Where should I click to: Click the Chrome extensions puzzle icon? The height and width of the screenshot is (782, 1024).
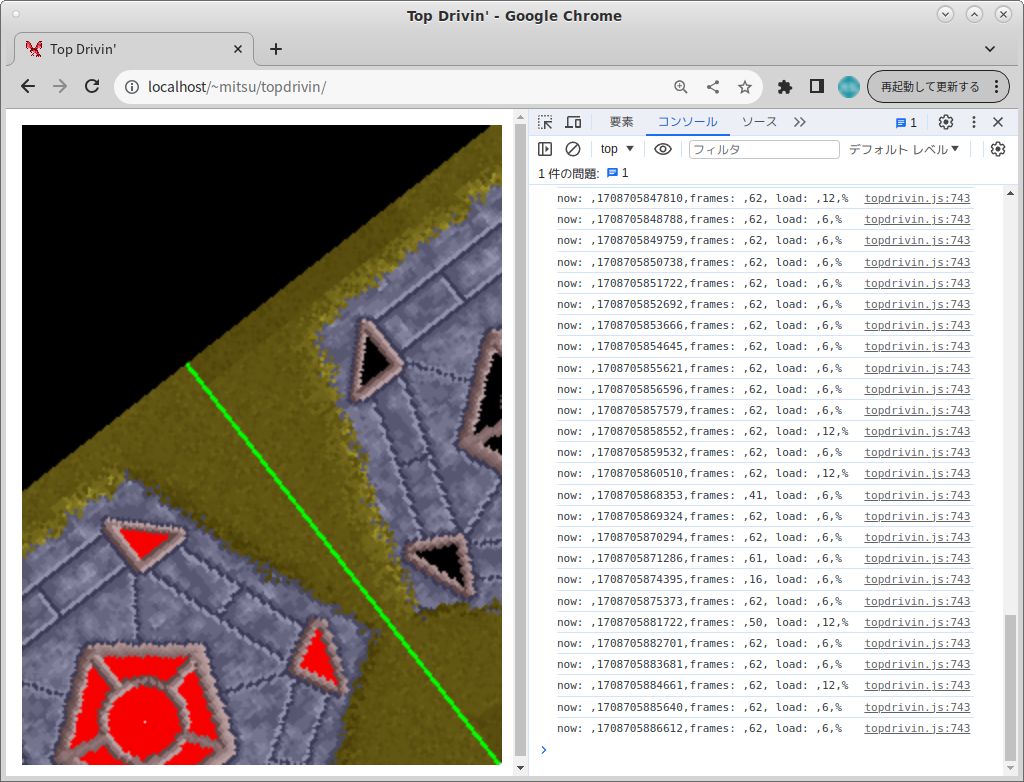pos(785,87)
